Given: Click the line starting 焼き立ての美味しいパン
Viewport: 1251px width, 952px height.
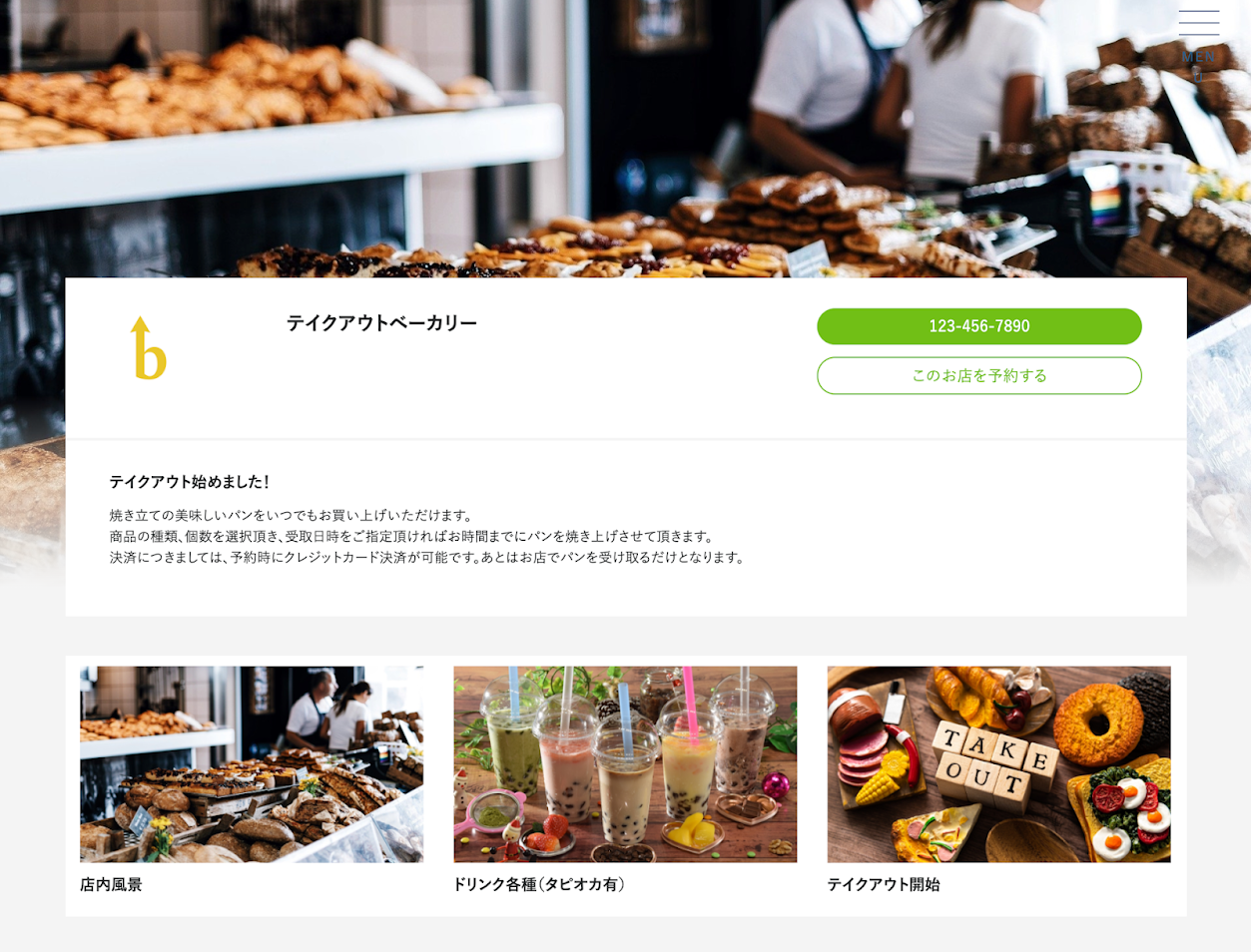Looking at the screenshot, I should tap(293, 515).
